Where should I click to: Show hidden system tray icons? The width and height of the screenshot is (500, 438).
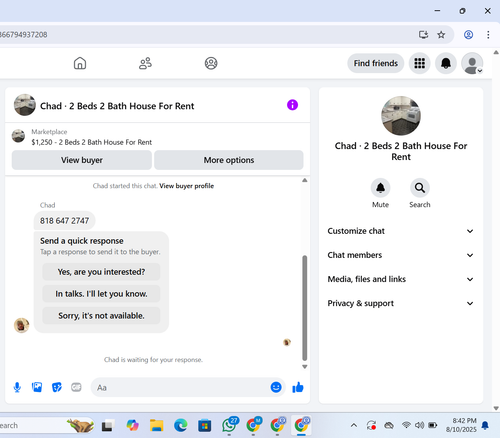tap(354, 425)
